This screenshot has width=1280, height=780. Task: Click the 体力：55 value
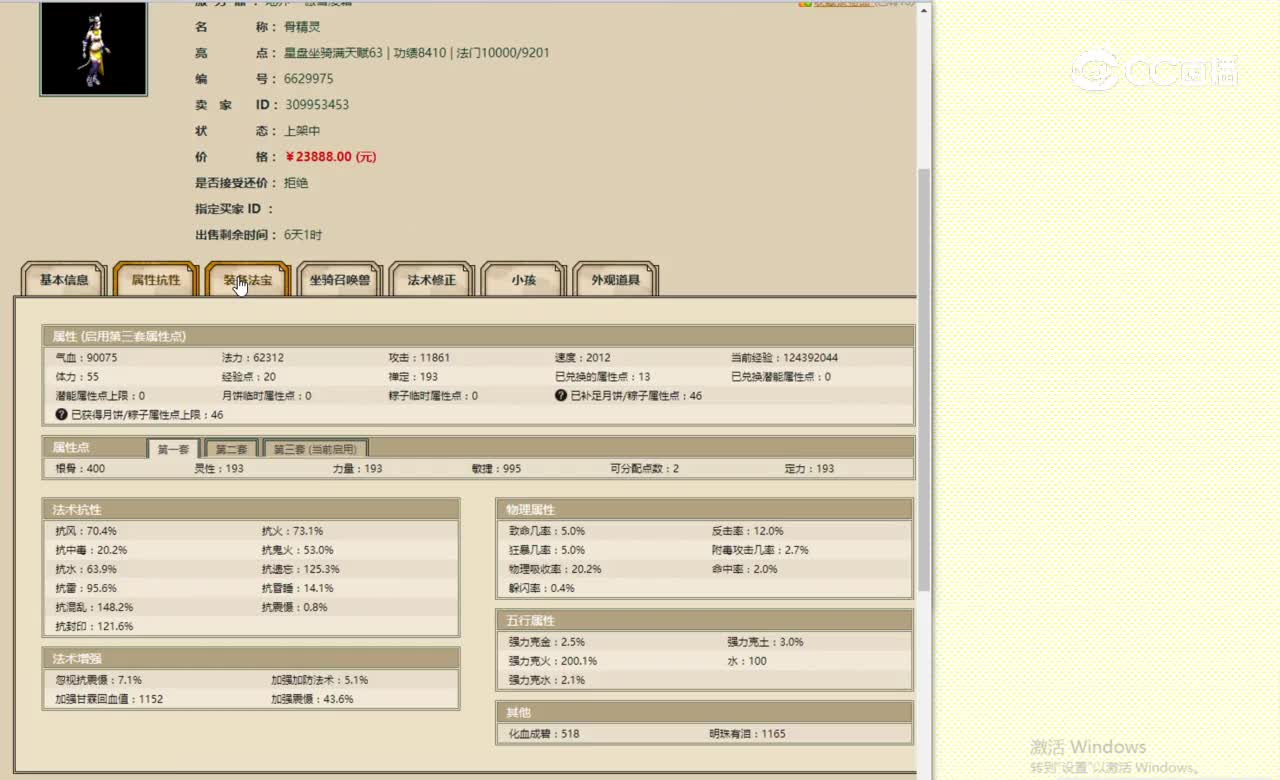tap(77, 377)
